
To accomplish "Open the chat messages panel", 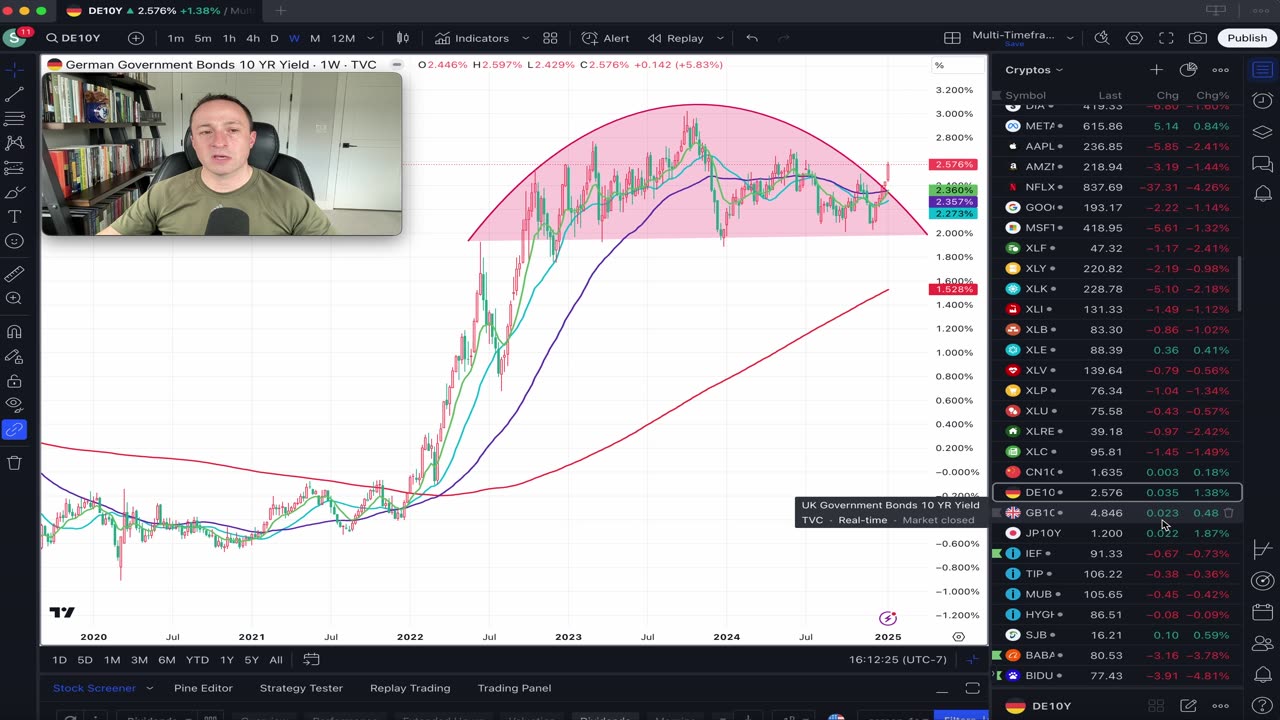I will click(1263, 163).
